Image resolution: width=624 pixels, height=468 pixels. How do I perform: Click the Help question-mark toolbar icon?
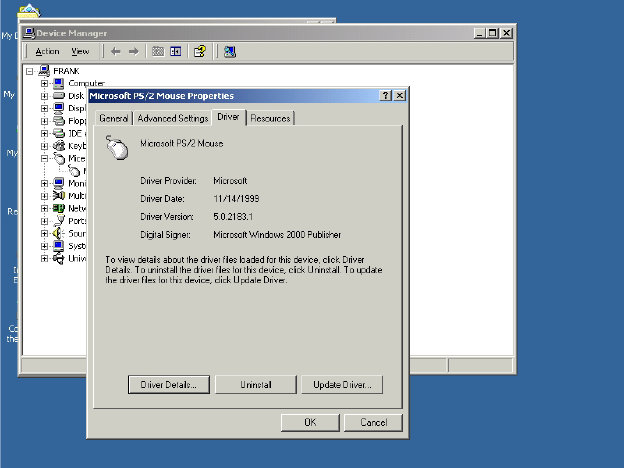200,51
